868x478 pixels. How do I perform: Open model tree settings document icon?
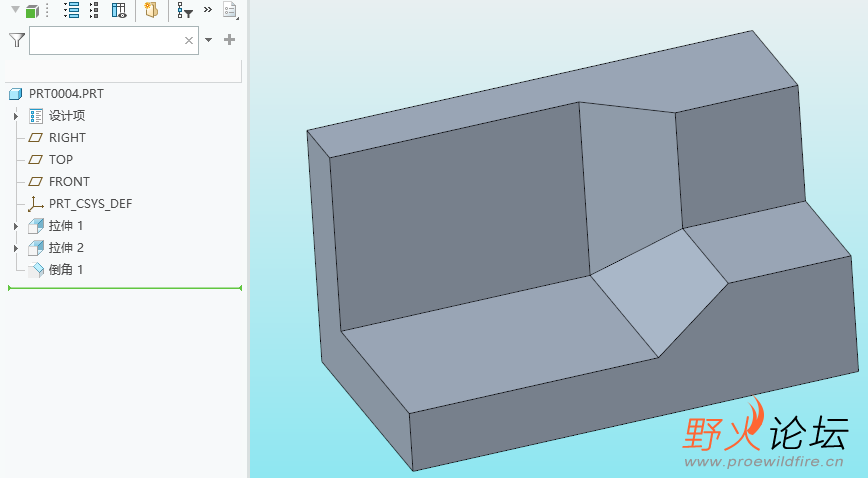[x=230, y=10]
